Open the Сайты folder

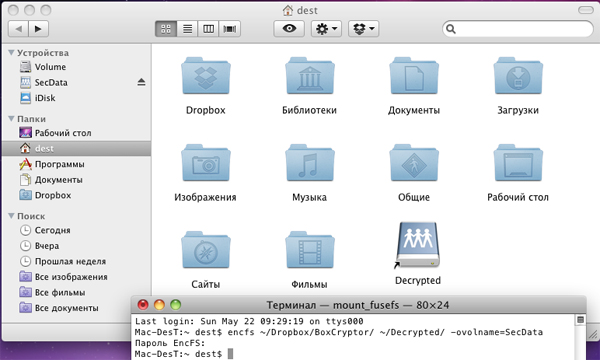[206, 250]
